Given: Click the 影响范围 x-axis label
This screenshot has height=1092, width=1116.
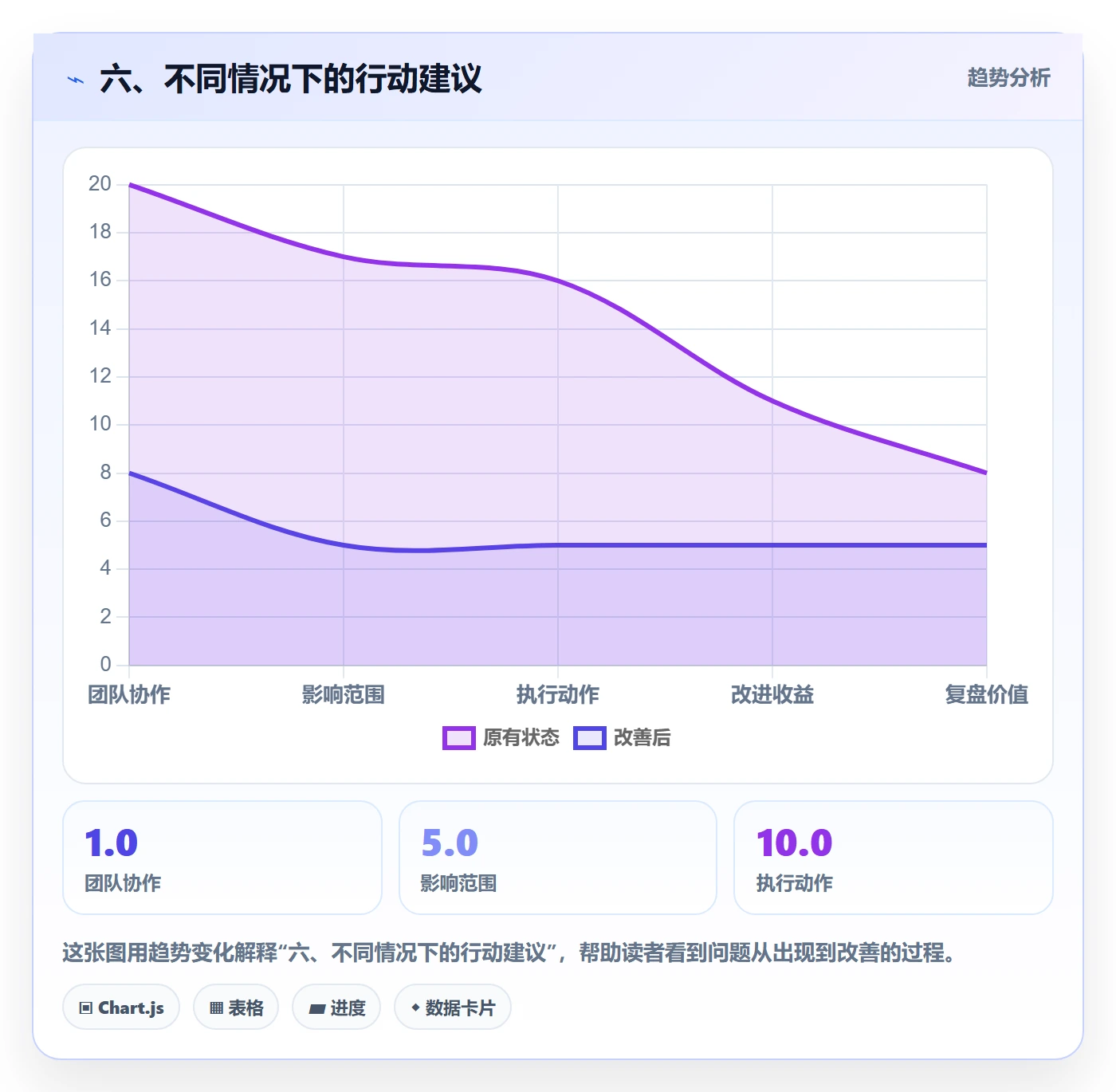Looking at the screenshot, I should tap(344, 695).
